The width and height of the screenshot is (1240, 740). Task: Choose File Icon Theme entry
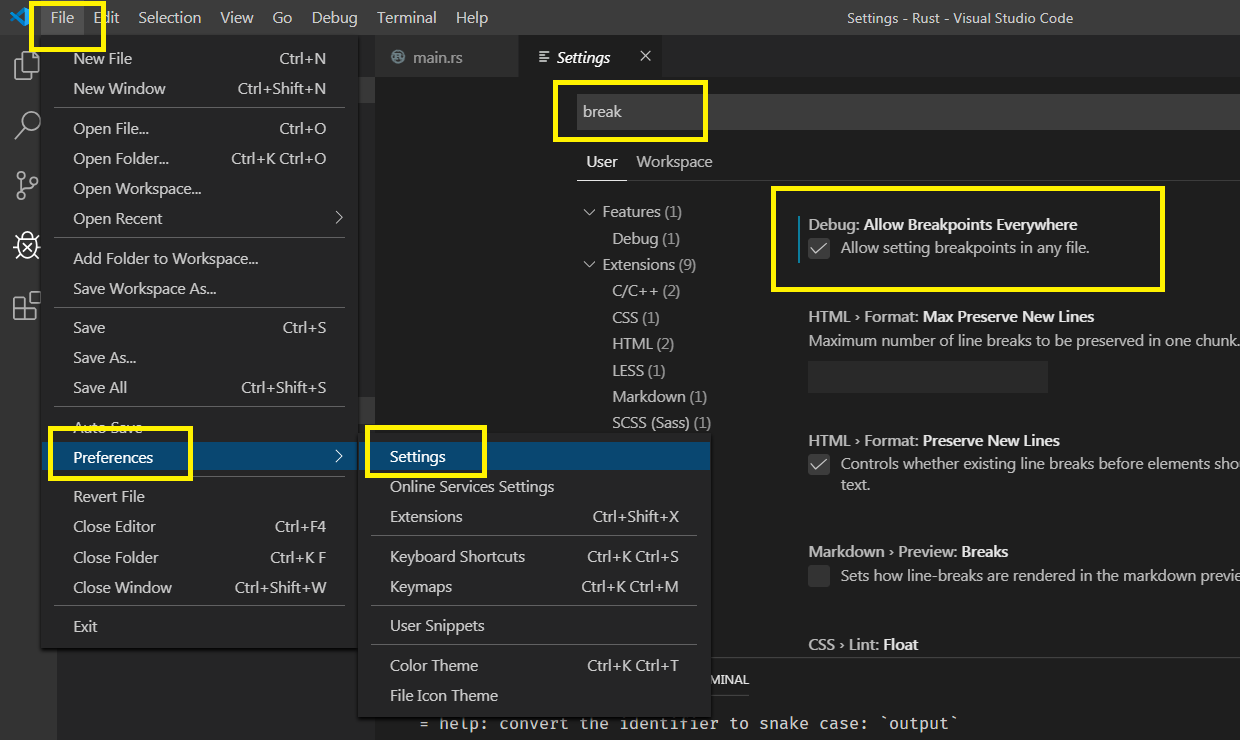(x=534, y=696)
